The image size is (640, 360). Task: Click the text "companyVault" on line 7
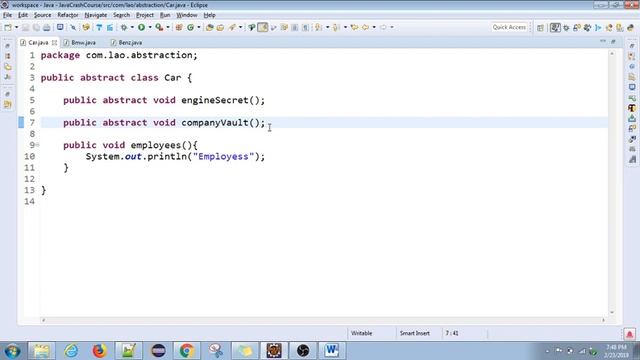point(215,122)
